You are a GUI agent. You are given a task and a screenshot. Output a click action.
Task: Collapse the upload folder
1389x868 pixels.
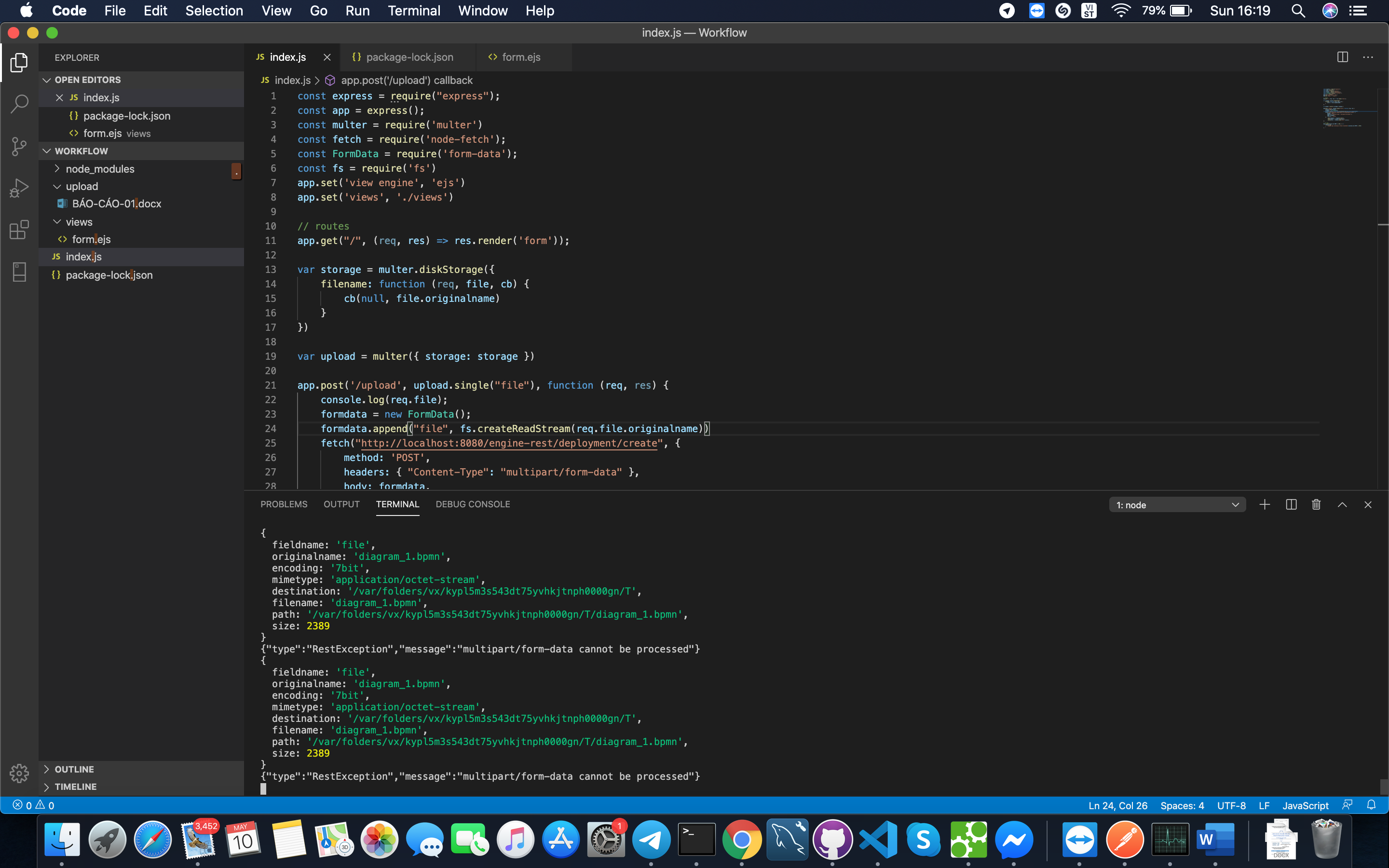(82, 186)
